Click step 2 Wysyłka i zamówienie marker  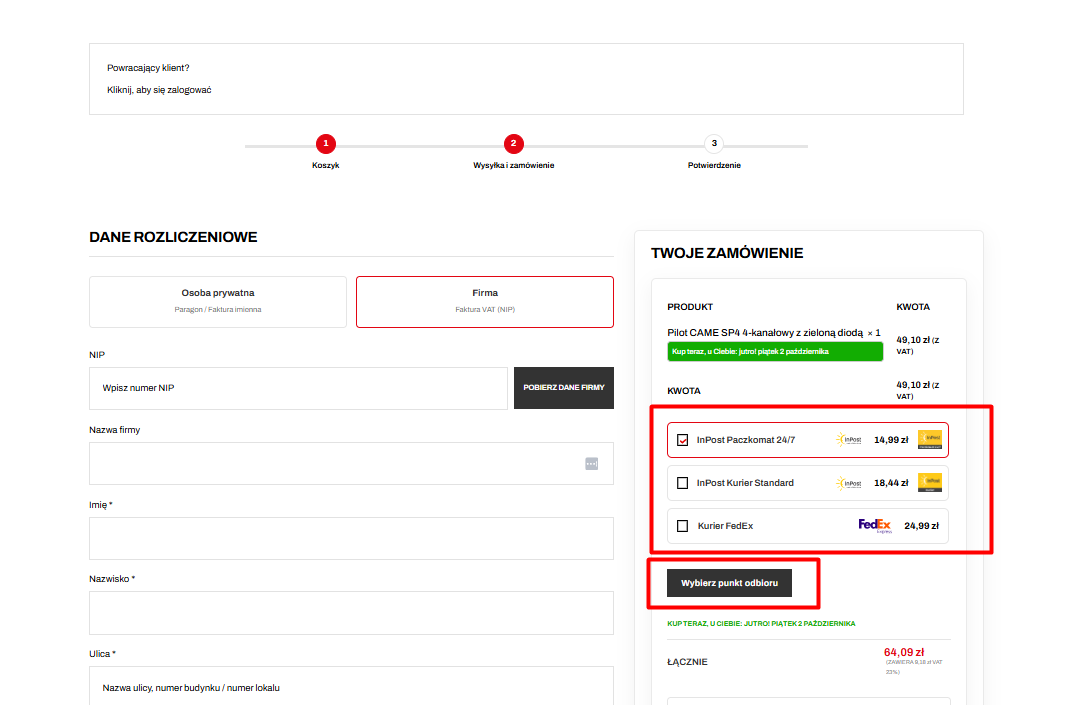pyautogui.click(x=514, y=144)
